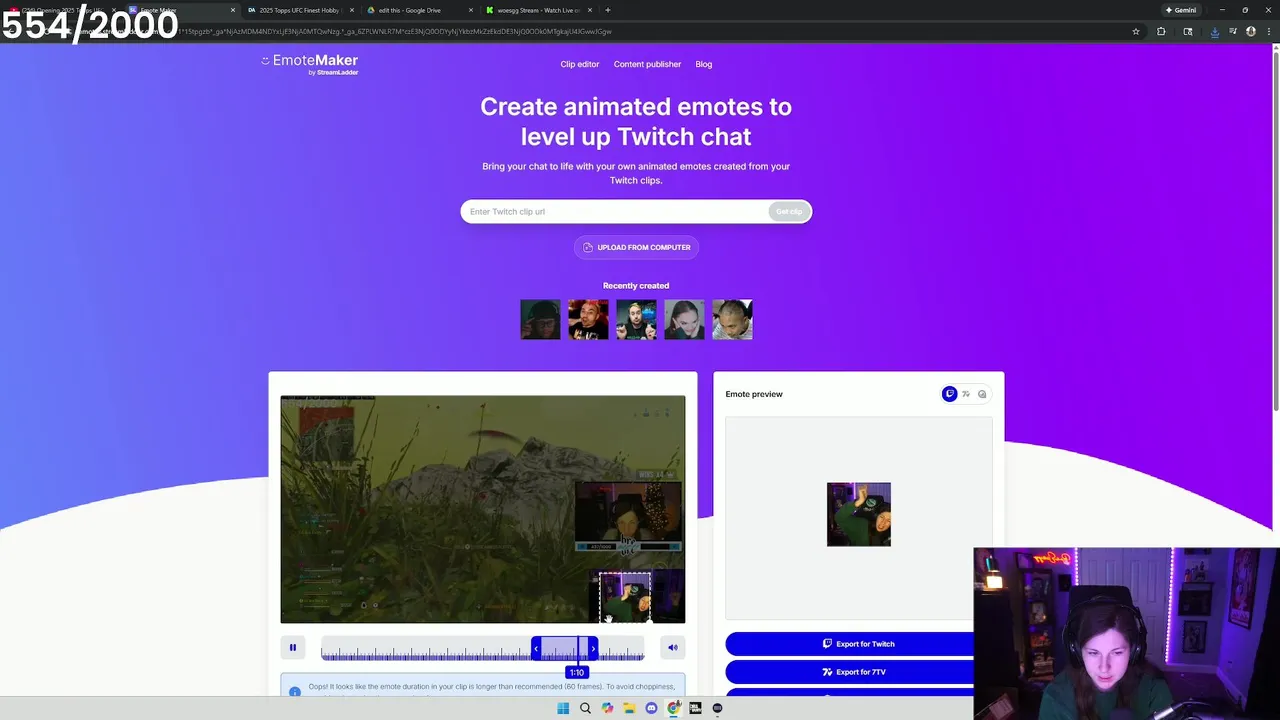
Task: Switch preview to 7TV mode icon
Action: click(965, 394)
